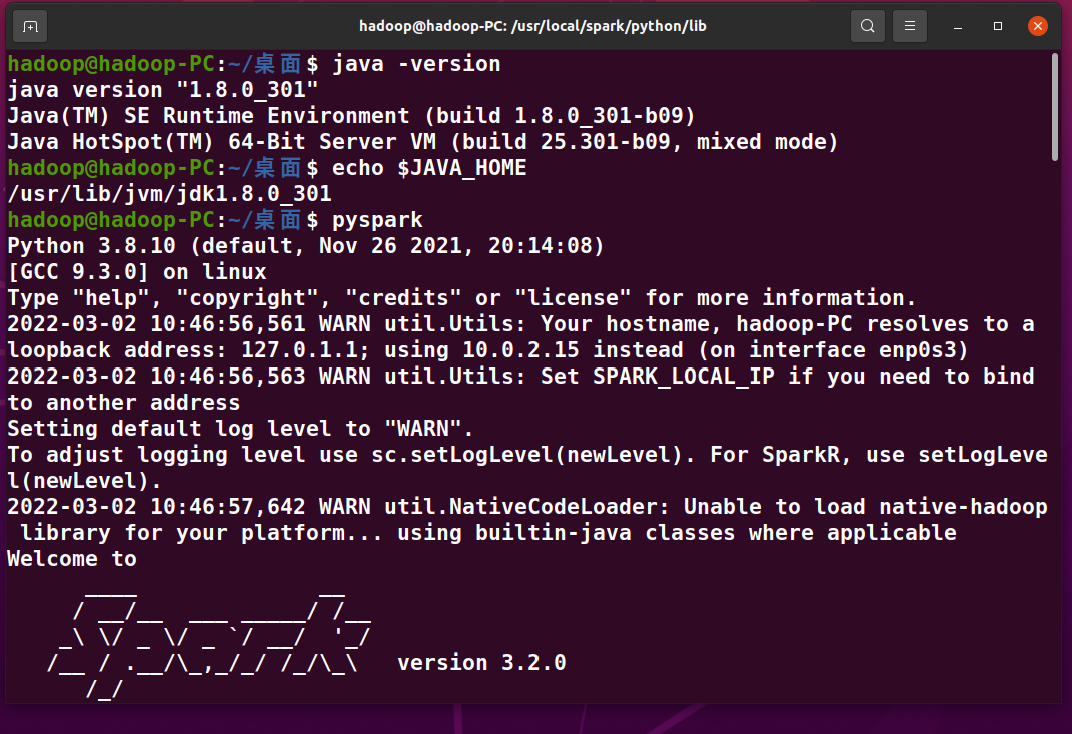Viewport: 1072px width, 734px height.
Task: Minimize the terminal window
Action: 958,27
